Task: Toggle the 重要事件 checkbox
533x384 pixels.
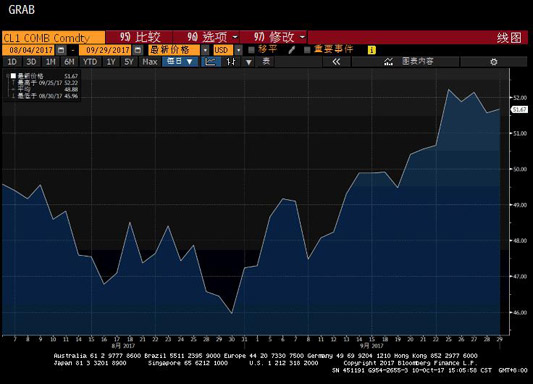Action: 307,50
